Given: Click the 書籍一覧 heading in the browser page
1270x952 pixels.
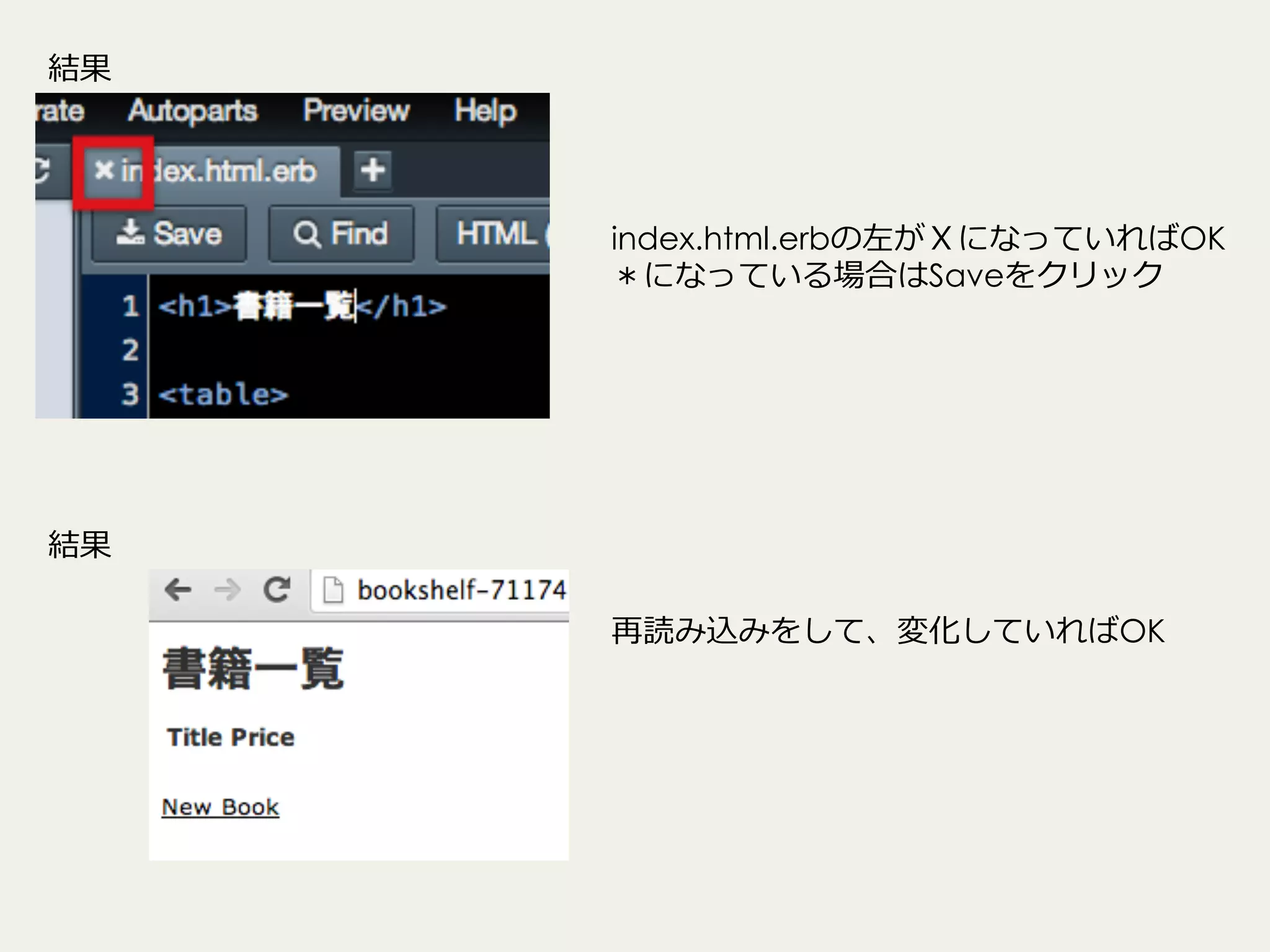Looking at the screenshot, I should point(253,669).
